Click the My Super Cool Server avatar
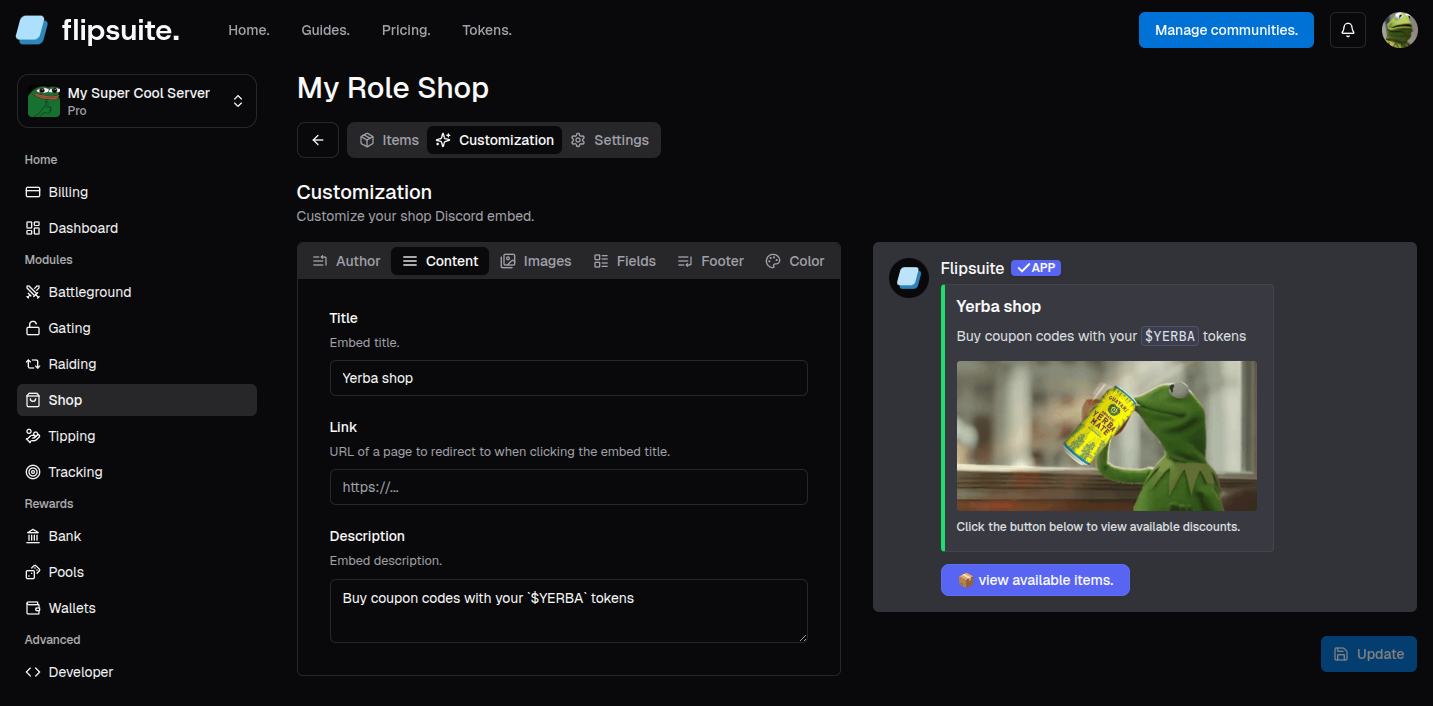 tap(44, 101)
